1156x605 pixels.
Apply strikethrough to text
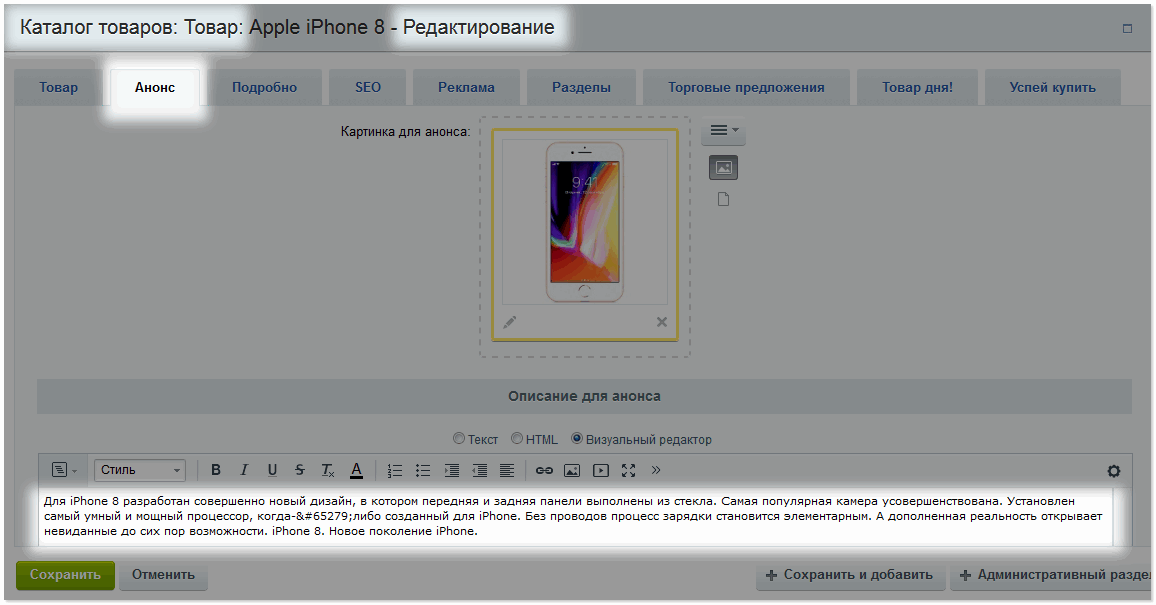(x=299, y=470)
